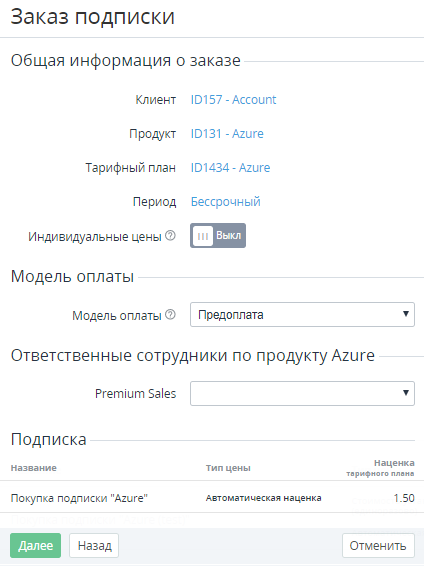This screenshot has height=566, width=424.
Task: Select row Покупка подписки "Azure"
Action: pos(212,498)
